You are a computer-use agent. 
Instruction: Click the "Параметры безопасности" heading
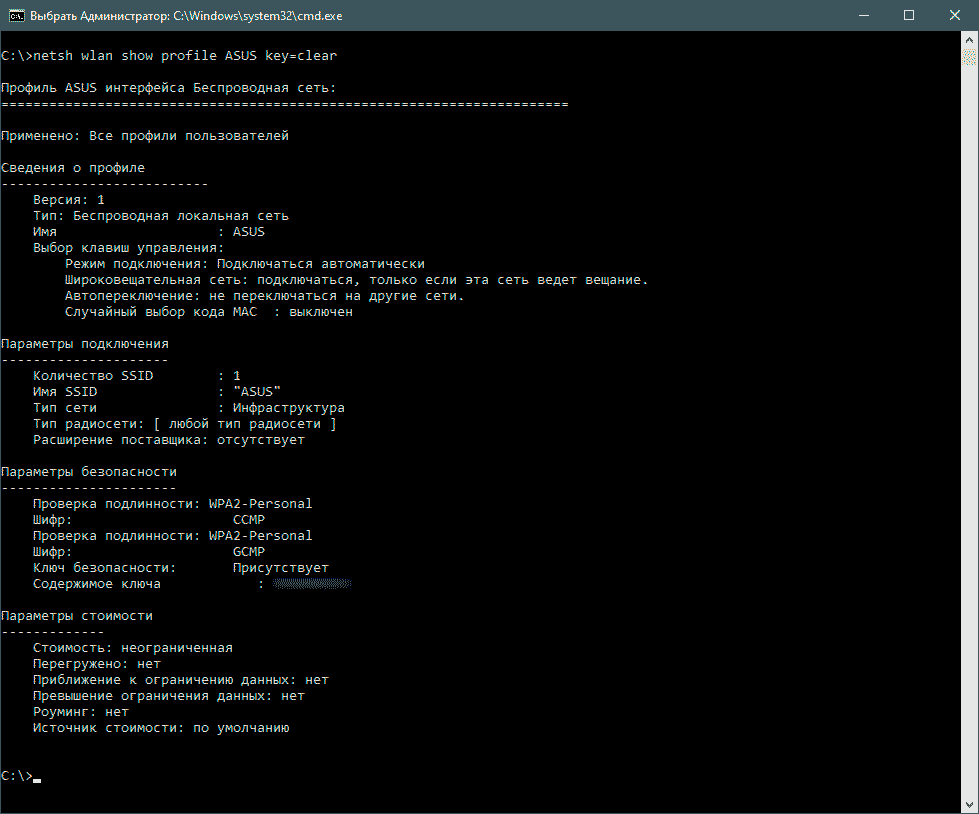click(x=89, y=472)
